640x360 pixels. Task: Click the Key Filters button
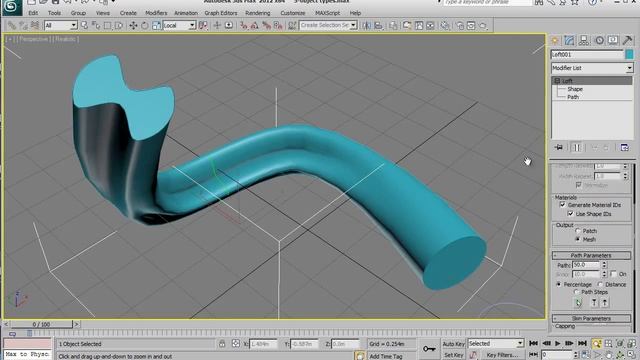[502, 355]
